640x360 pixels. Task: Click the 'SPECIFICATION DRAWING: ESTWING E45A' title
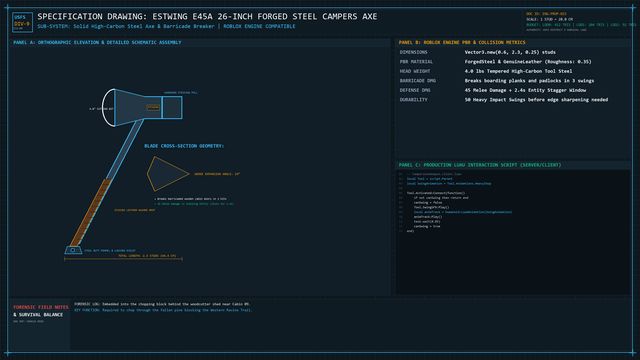[207, 16]
